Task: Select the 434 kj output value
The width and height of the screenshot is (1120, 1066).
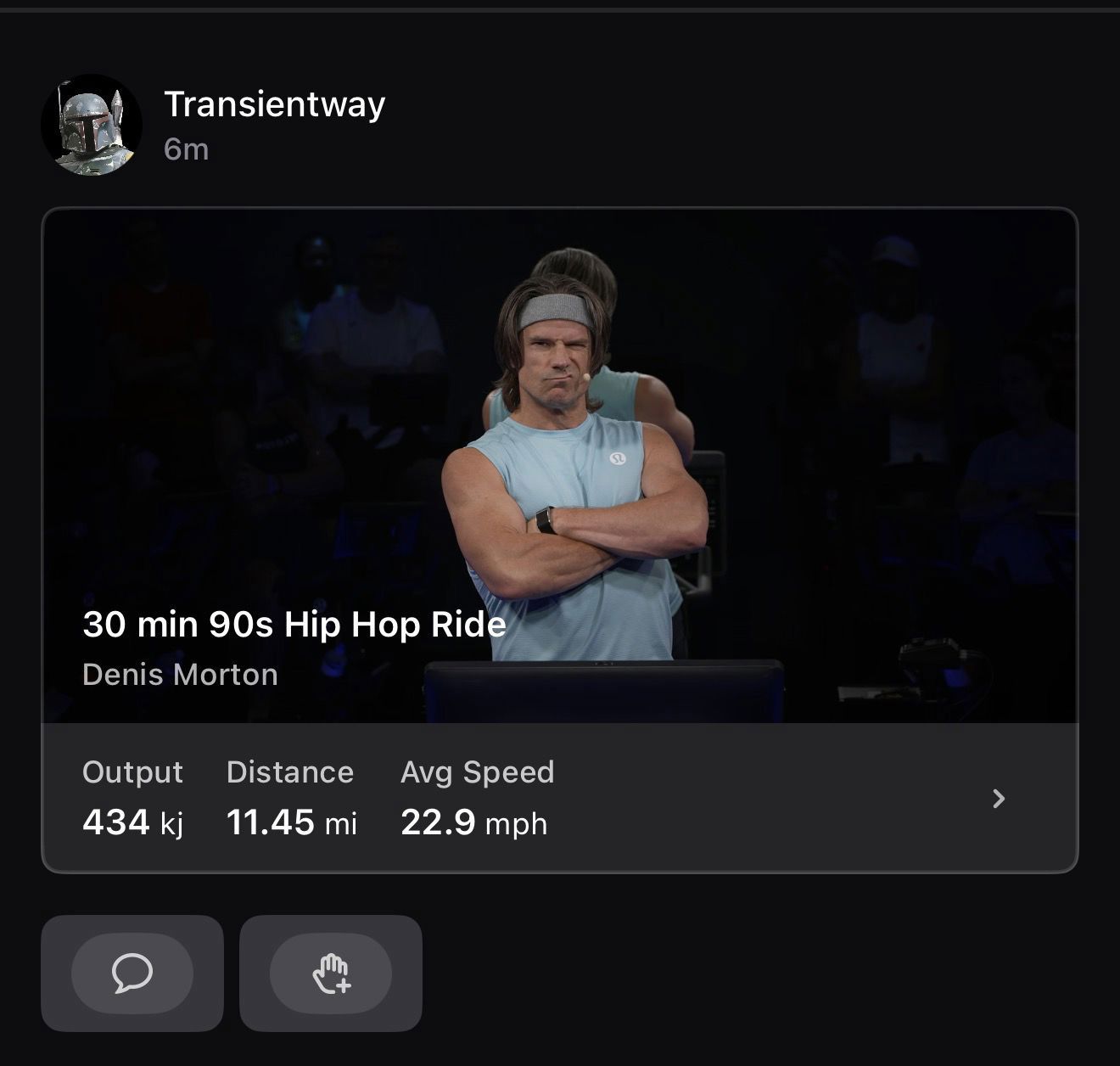Action: 133,822
